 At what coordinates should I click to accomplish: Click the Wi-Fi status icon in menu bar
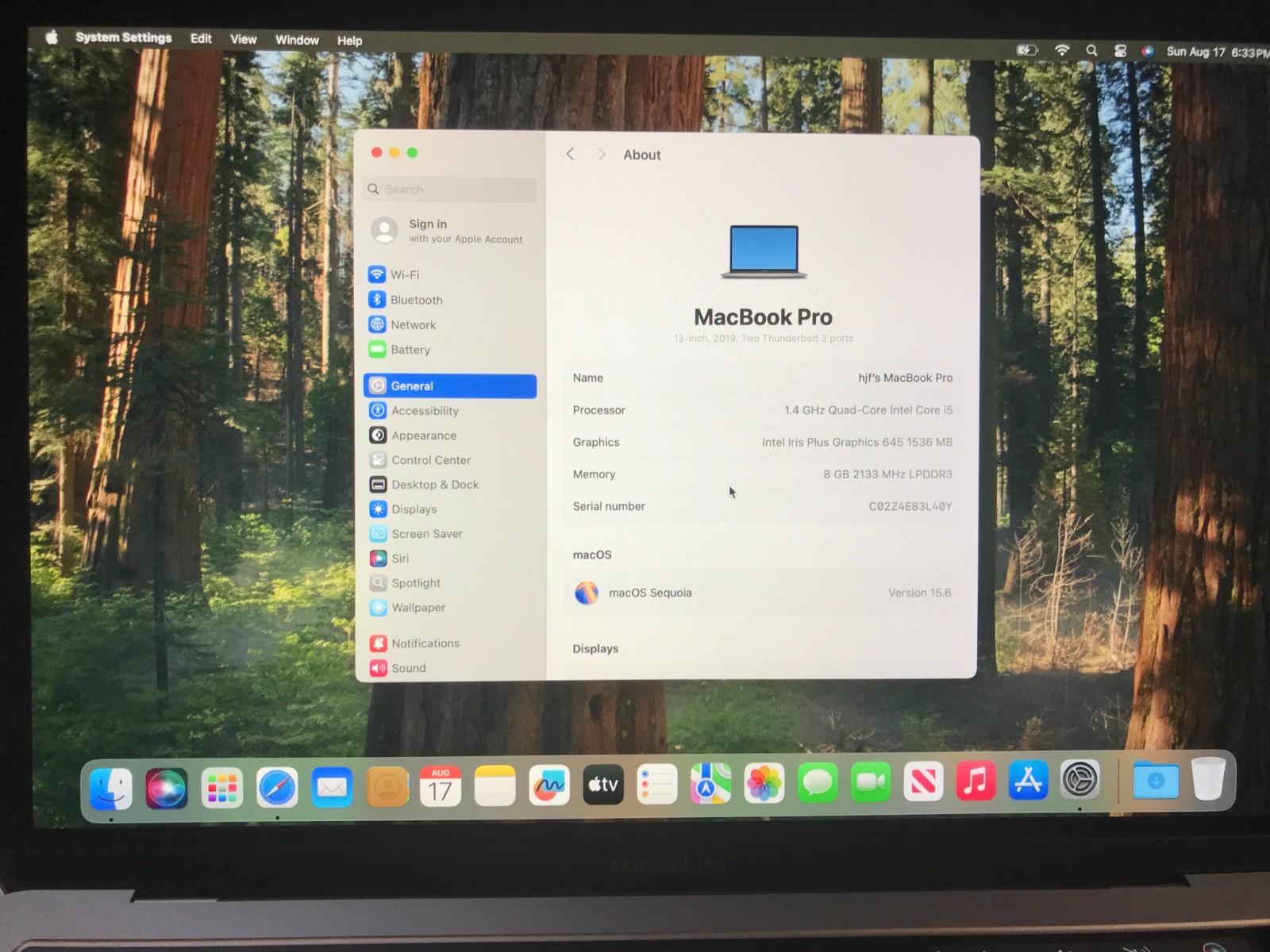(1061, 49)
